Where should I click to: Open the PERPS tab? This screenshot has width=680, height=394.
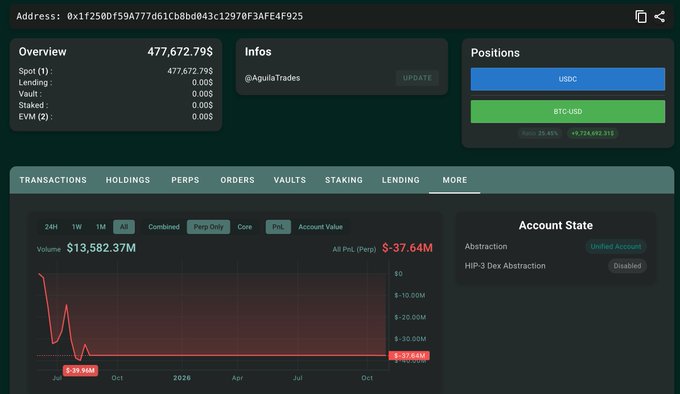pyautogui.click(x=185, y=180)
